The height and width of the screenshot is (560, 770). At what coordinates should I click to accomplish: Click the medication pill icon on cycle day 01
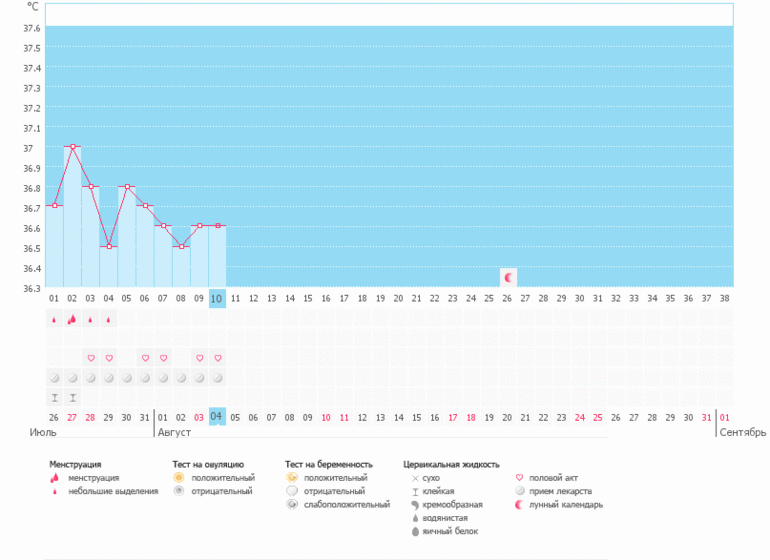(x=55, y=378)
